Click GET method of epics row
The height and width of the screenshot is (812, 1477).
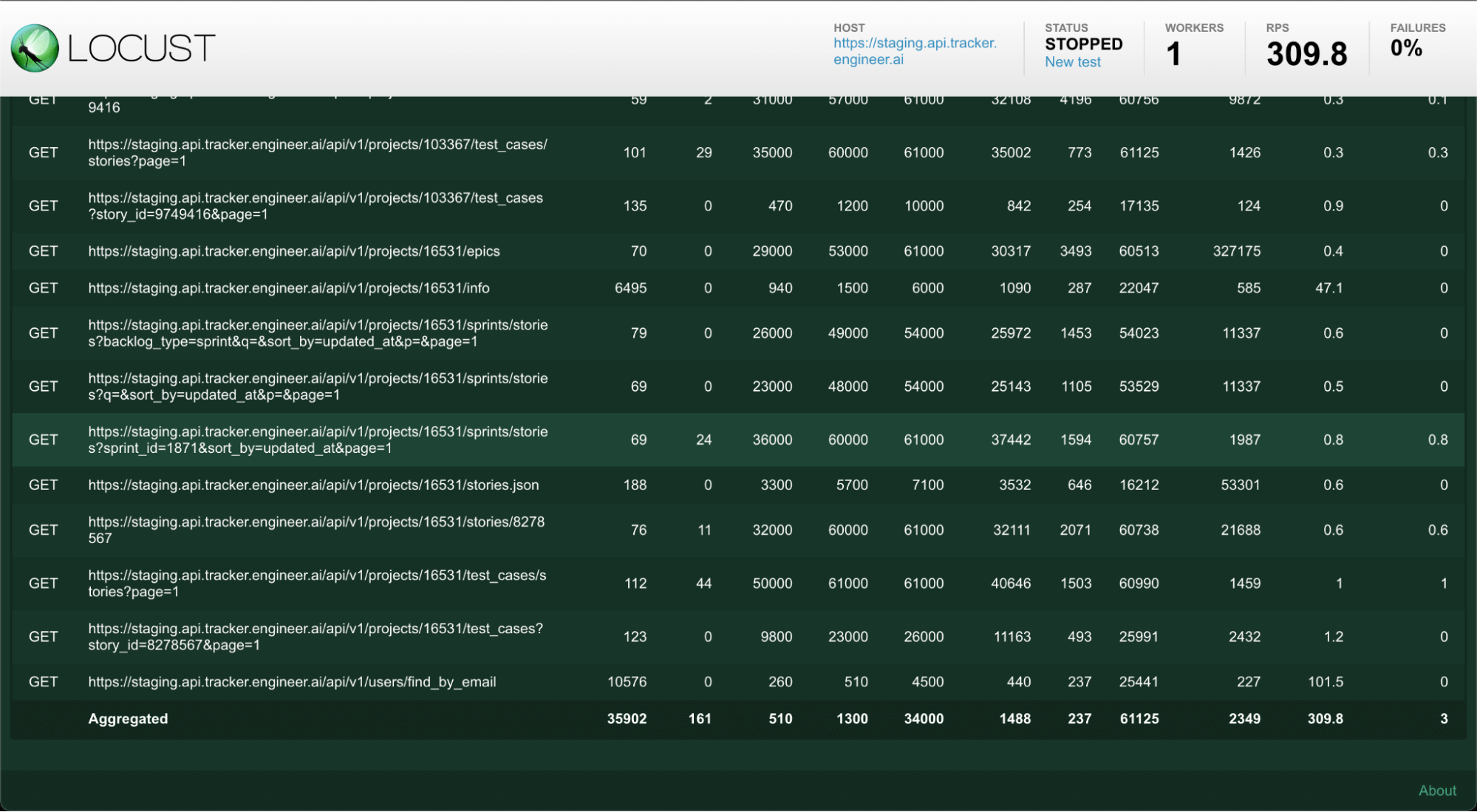tap(43, 251)
